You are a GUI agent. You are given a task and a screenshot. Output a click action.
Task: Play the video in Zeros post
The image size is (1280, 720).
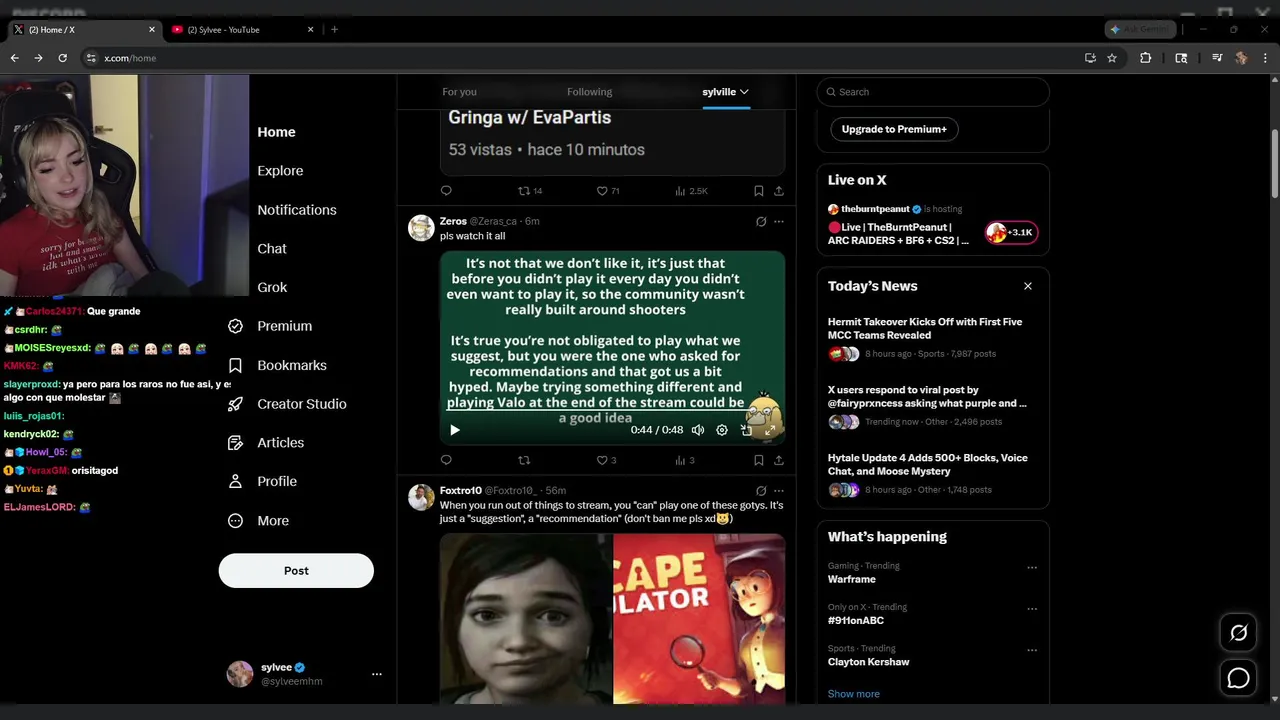coord(455,430)
